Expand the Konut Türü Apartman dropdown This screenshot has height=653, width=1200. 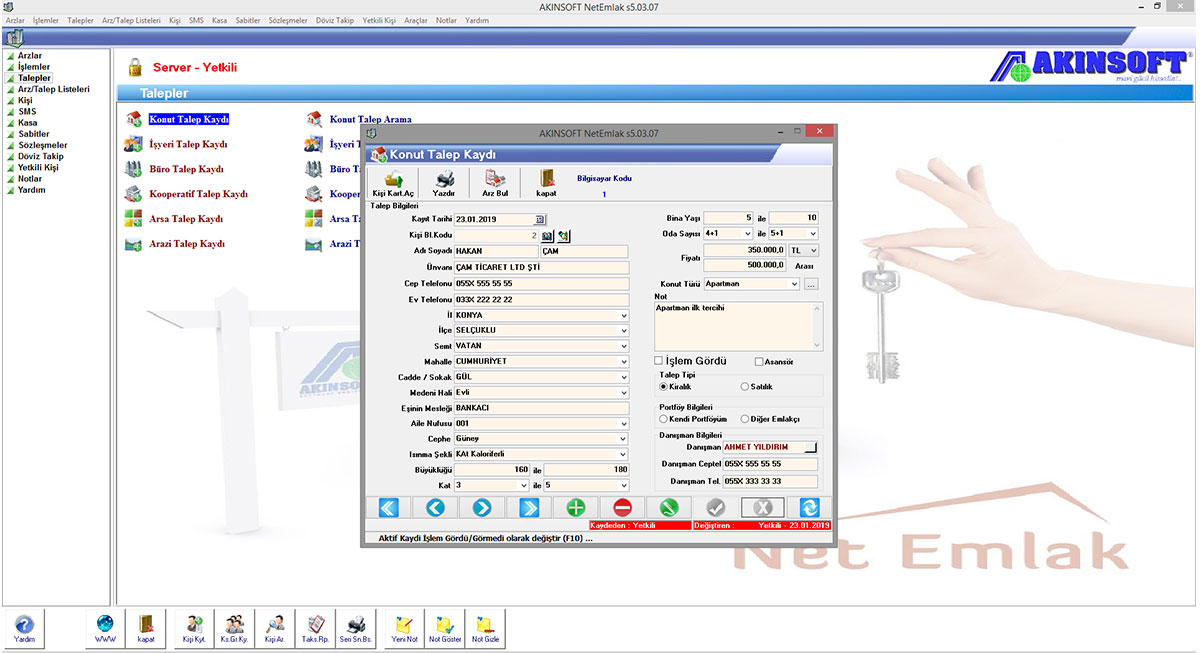(x=796, y=283)
